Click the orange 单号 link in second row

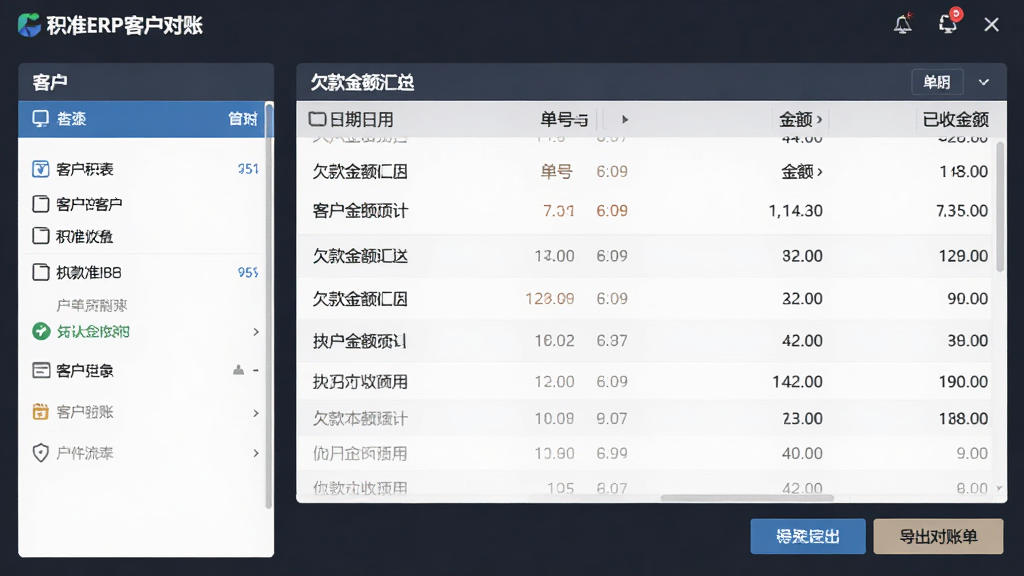point(556,172)
